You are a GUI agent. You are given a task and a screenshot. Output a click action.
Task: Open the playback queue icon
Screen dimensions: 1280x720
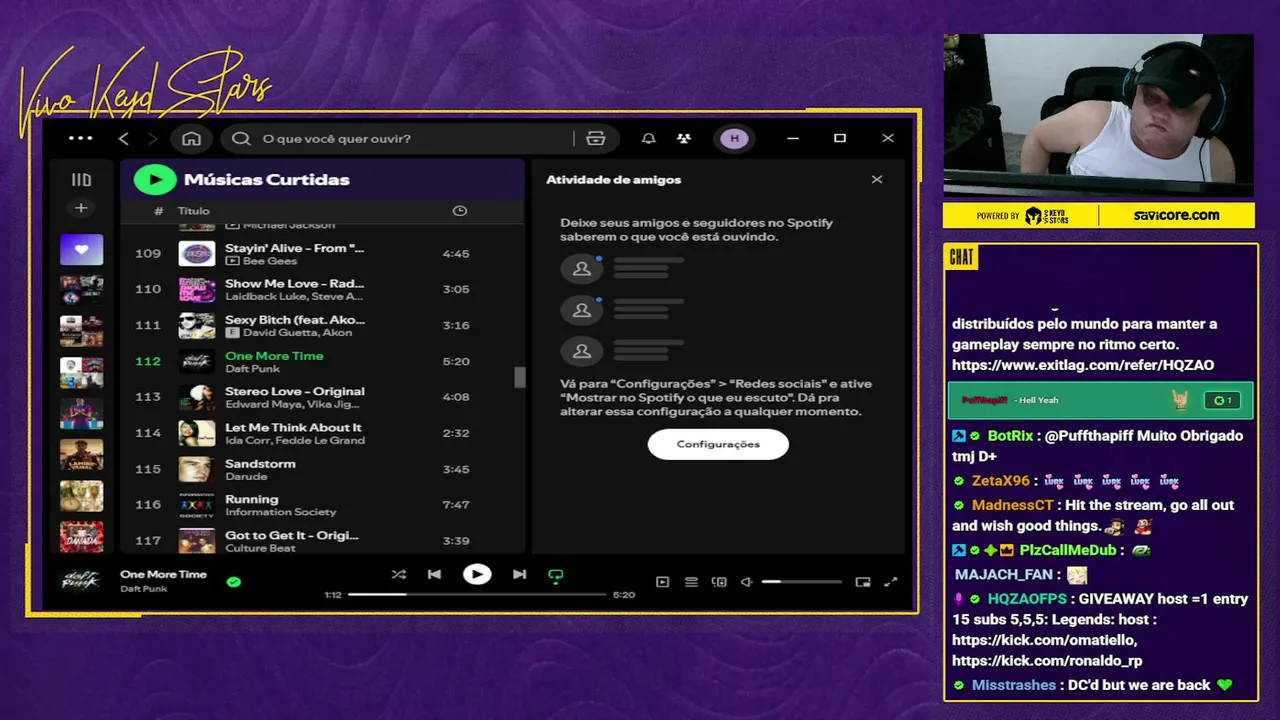(691, 582)
